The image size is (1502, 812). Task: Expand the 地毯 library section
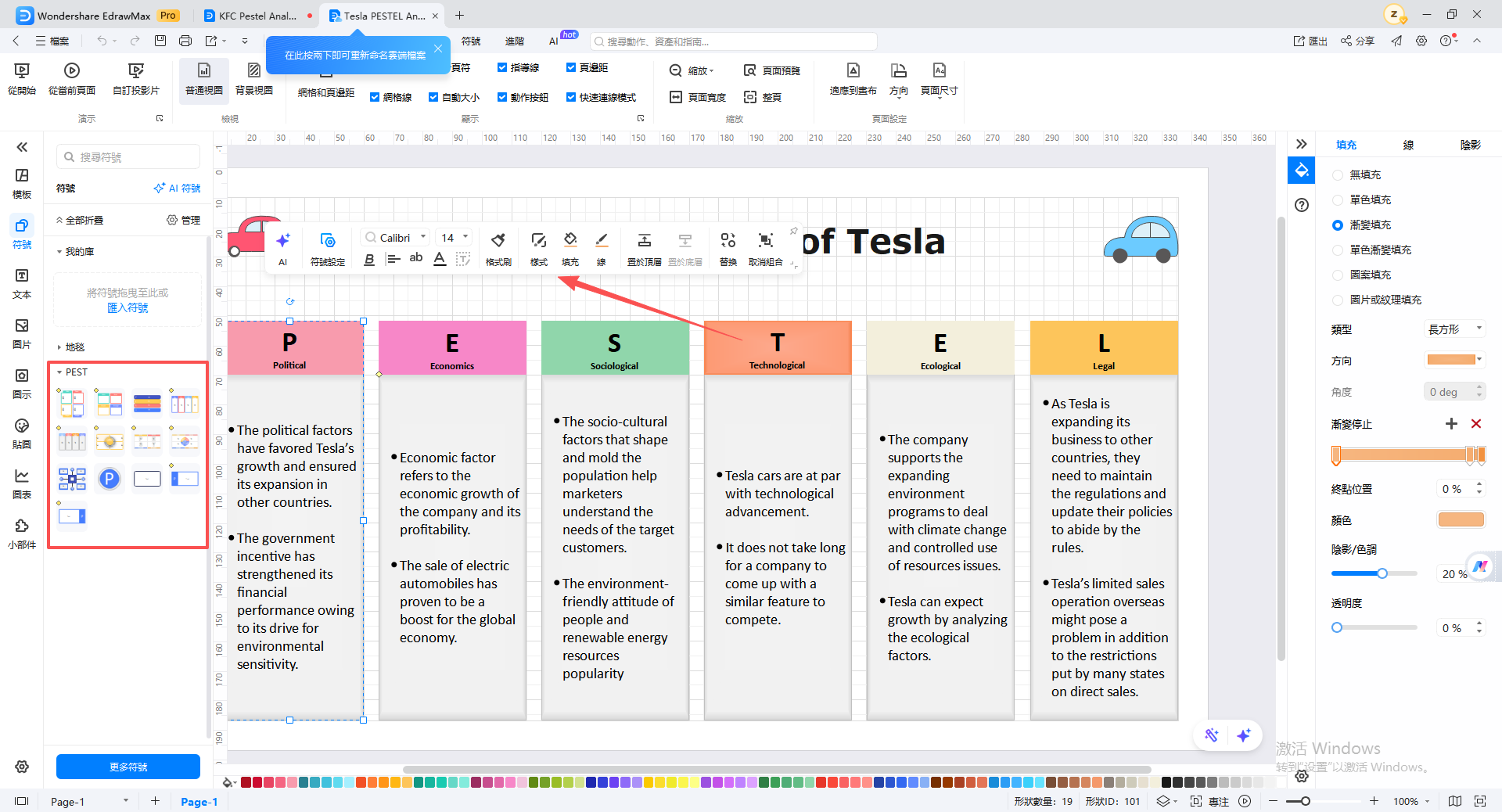pos(59,347)
